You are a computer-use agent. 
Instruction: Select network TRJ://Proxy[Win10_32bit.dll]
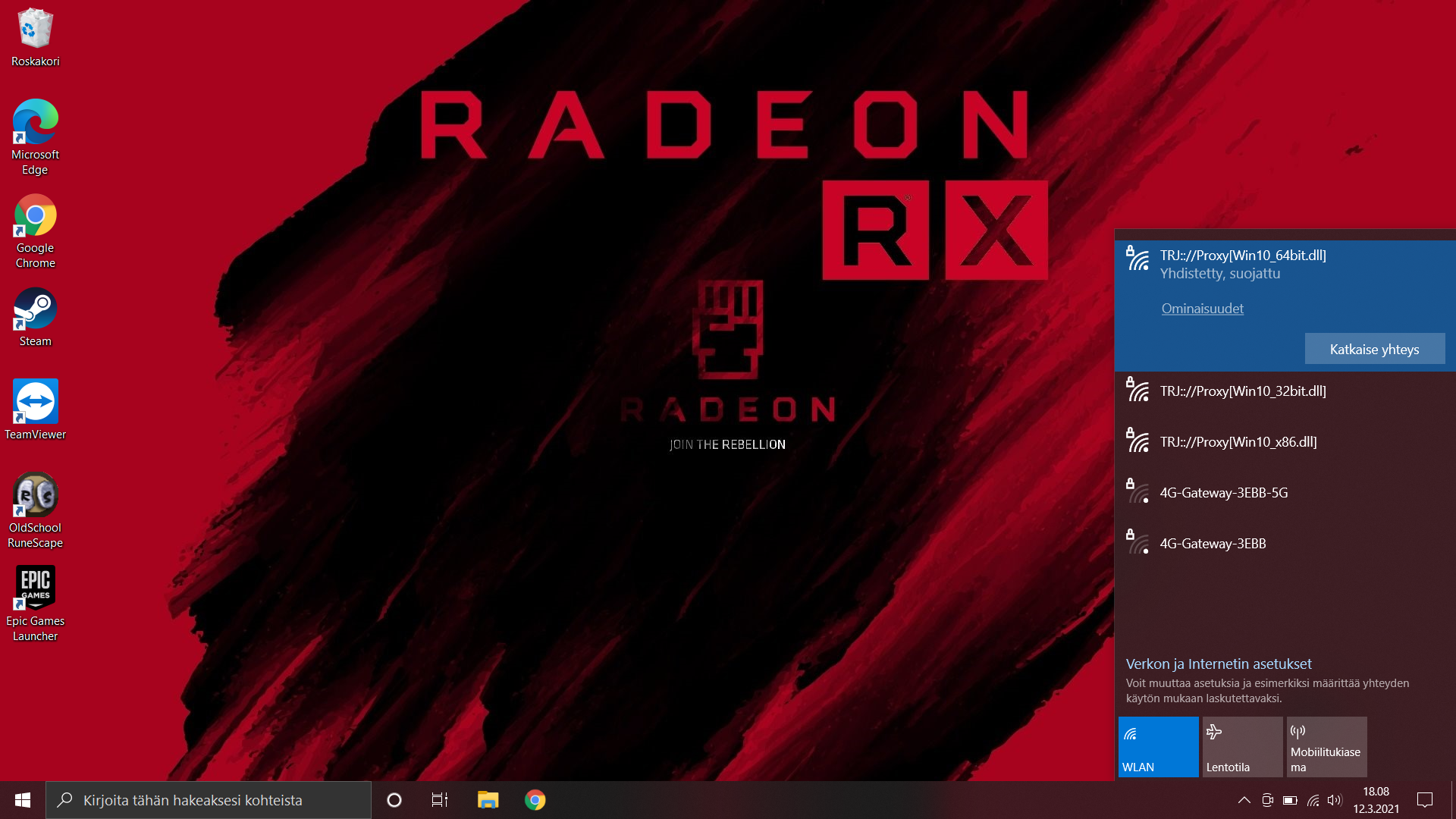click(x=1285, y=391)
